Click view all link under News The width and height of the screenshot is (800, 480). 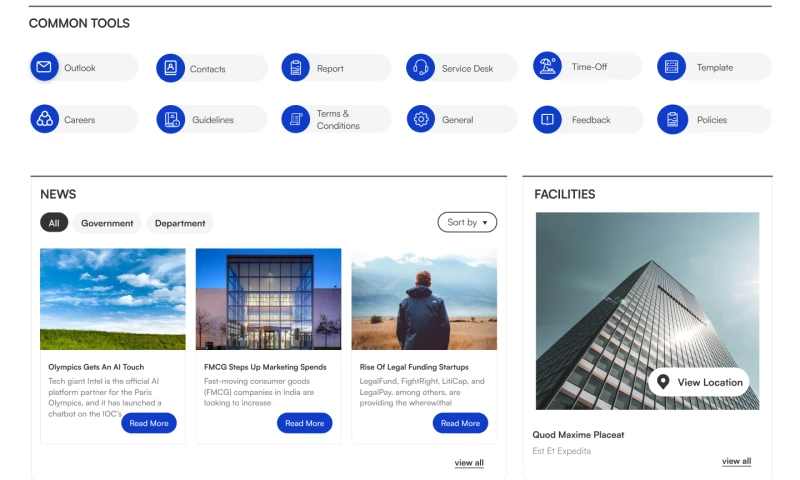pos(469,463)
